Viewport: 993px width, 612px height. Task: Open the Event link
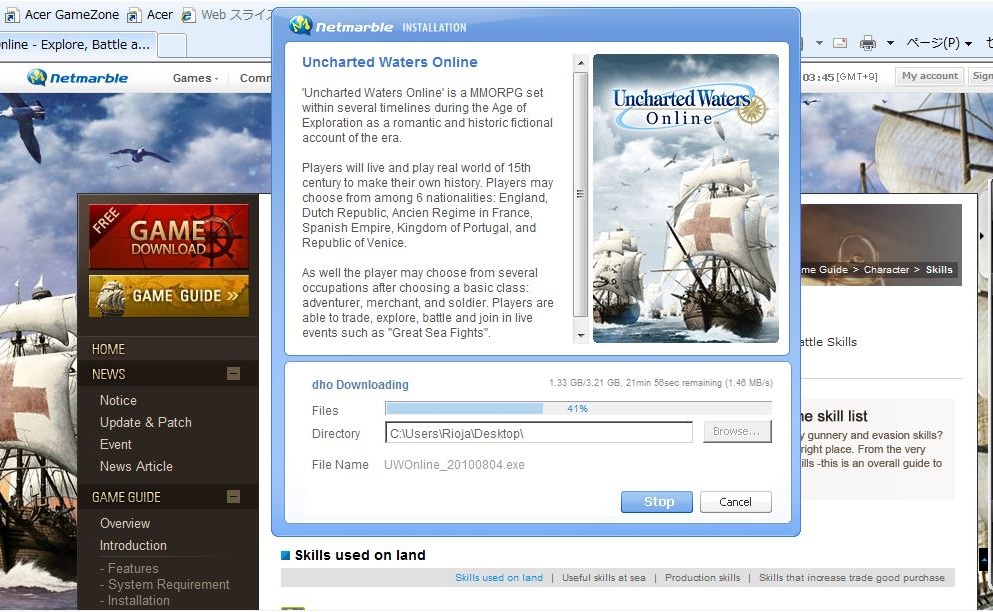(x=116, y=445)
